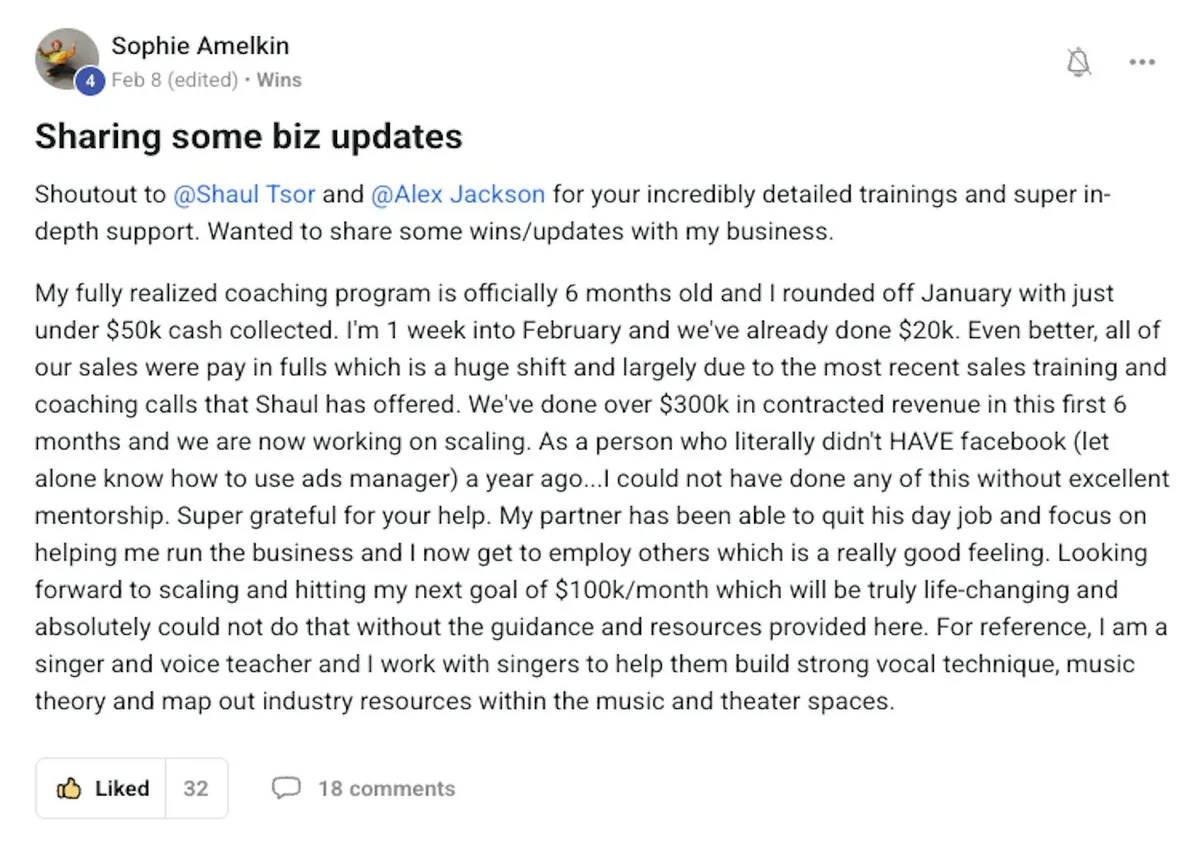Open @Shaul Tsor's profile link
1200x841 pixels.
click(244, 194)
